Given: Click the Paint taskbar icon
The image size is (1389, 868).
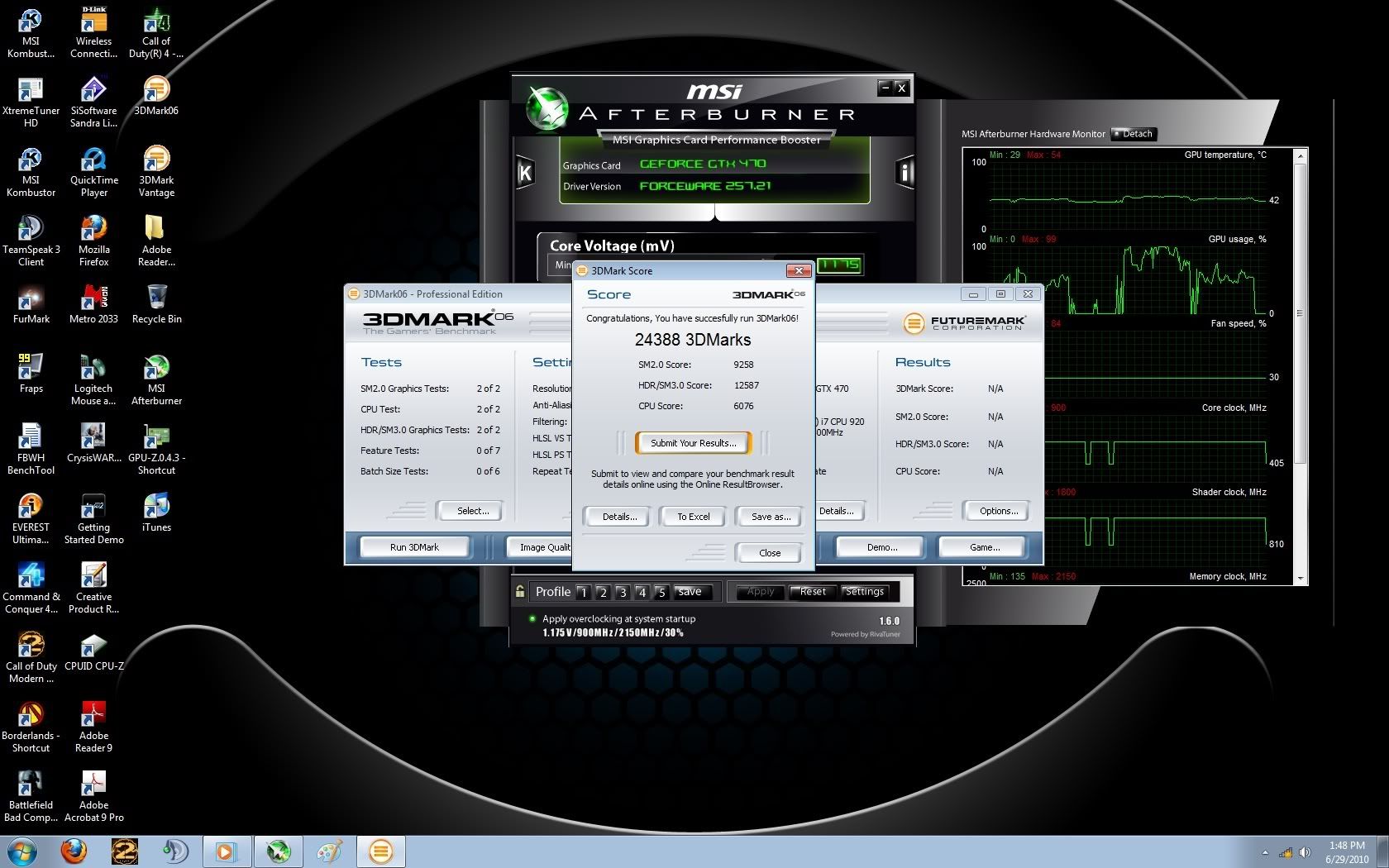Looking at the screenshot, I should click(x=329, y=851).
